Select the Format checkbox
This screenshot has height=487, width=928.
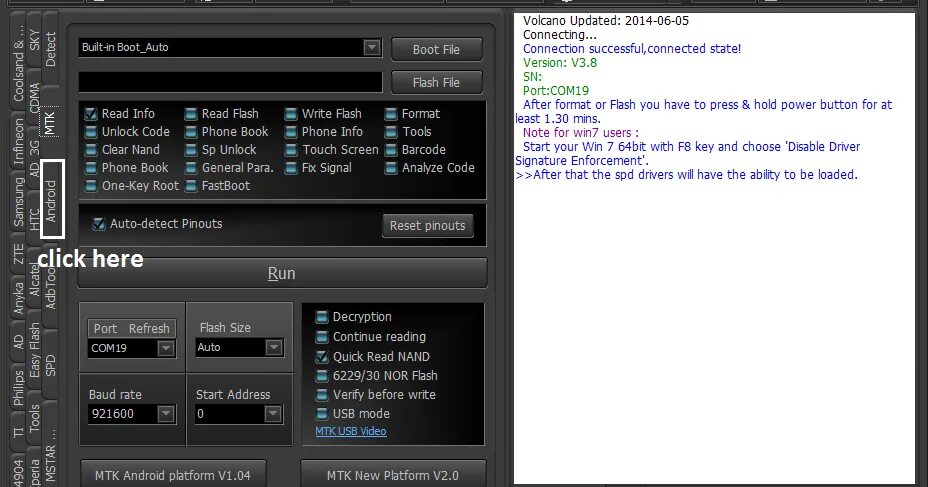[x=391, y=114]
